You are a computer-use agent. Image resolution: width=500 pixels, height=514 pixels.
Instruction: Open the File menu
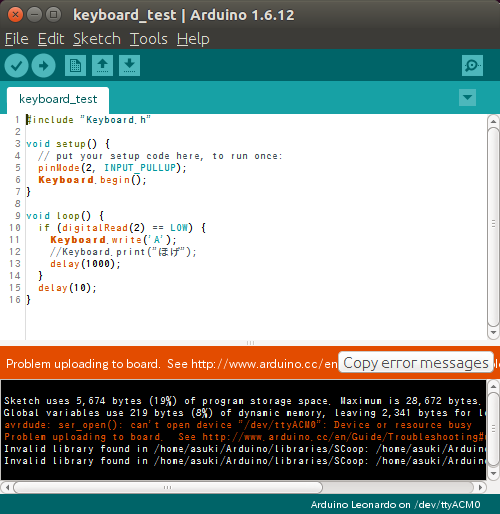tap(17, 39)
